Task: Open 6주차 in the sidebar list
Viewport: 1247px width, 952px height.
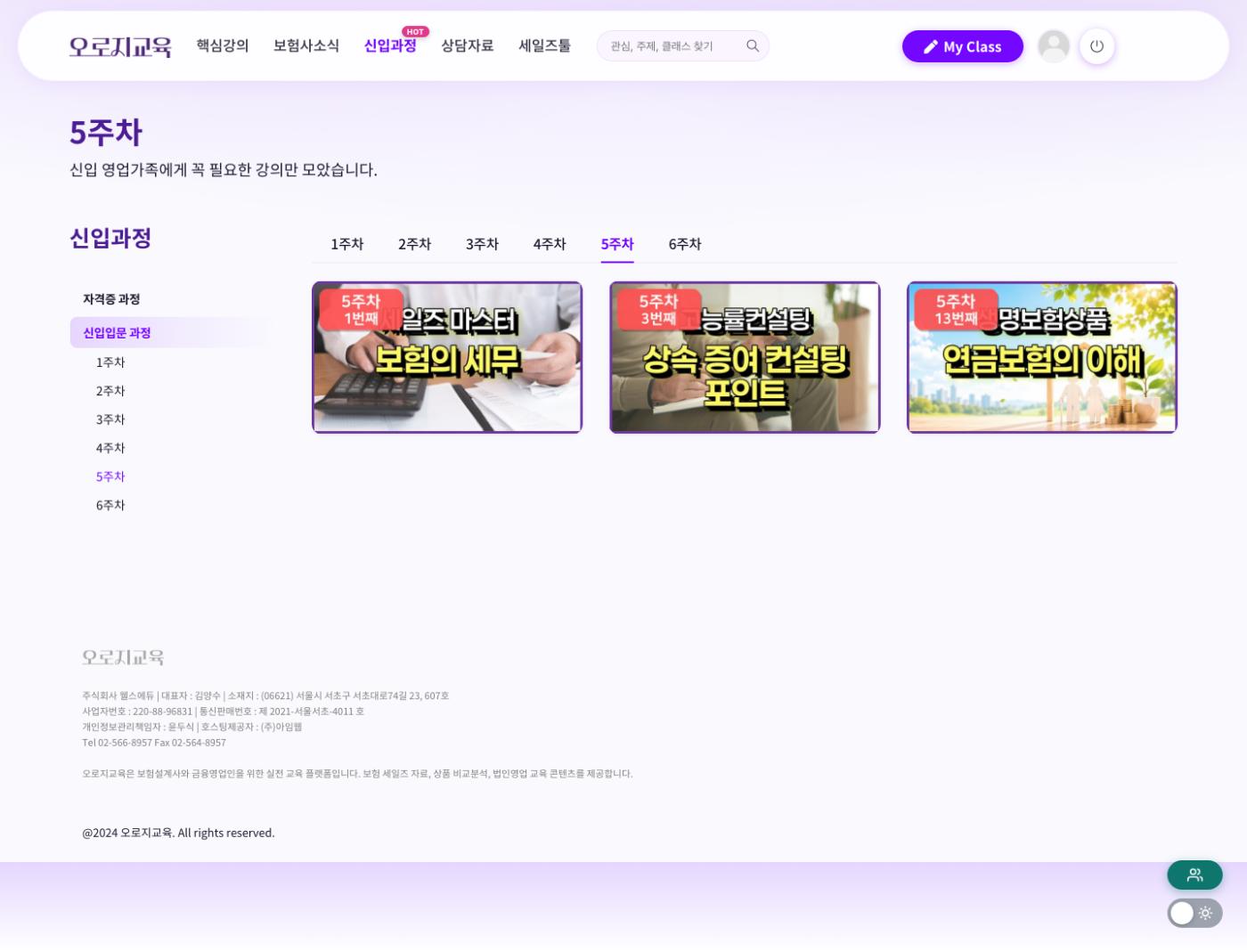Action: [110, 505]
